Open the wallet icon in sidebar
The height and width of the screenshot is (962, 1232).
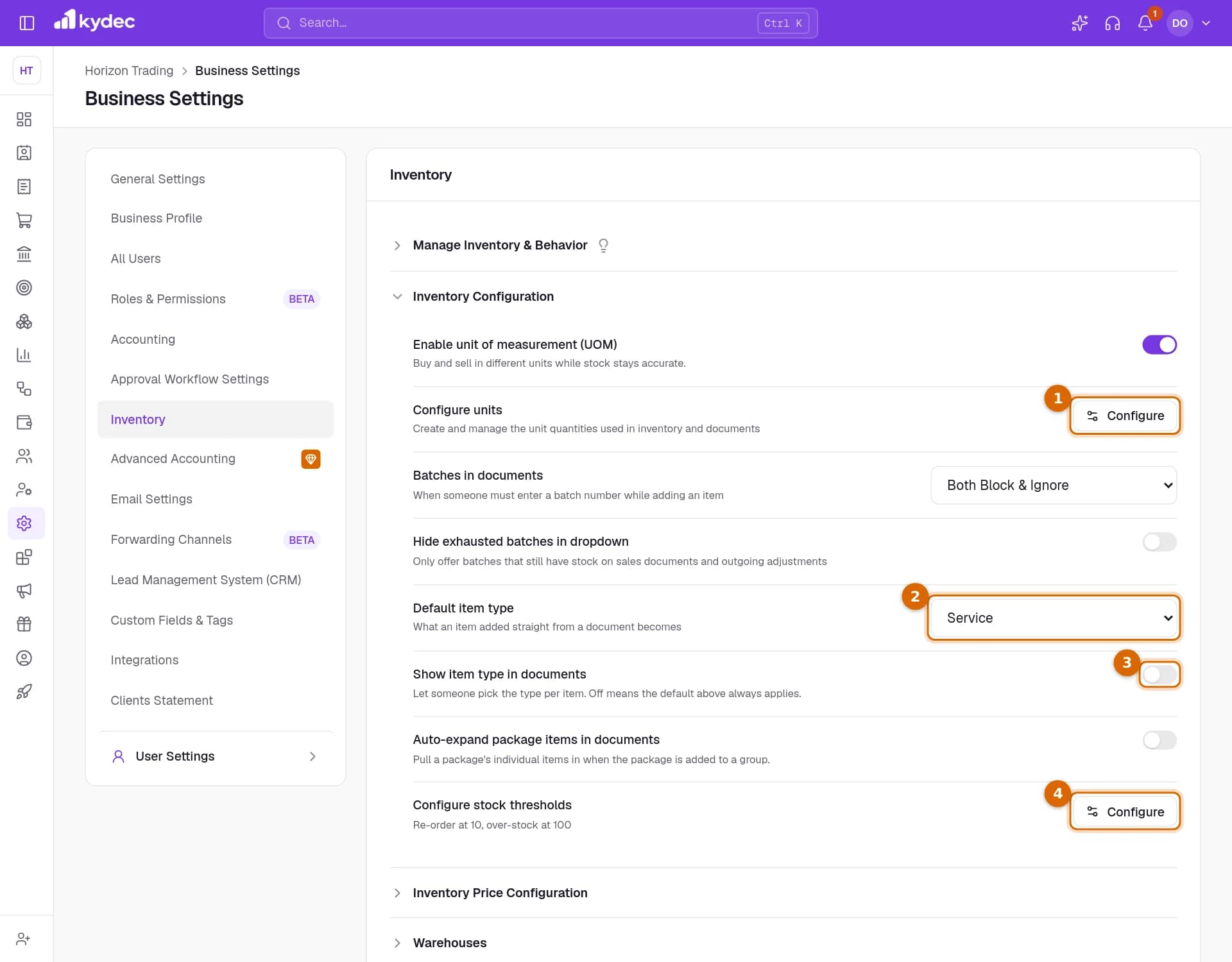24,422
